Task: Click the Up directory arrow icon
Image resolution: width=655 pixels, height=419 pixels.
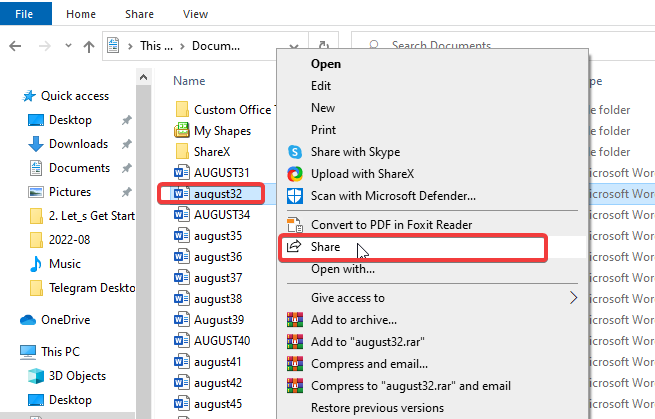Action: click(88, 46)
